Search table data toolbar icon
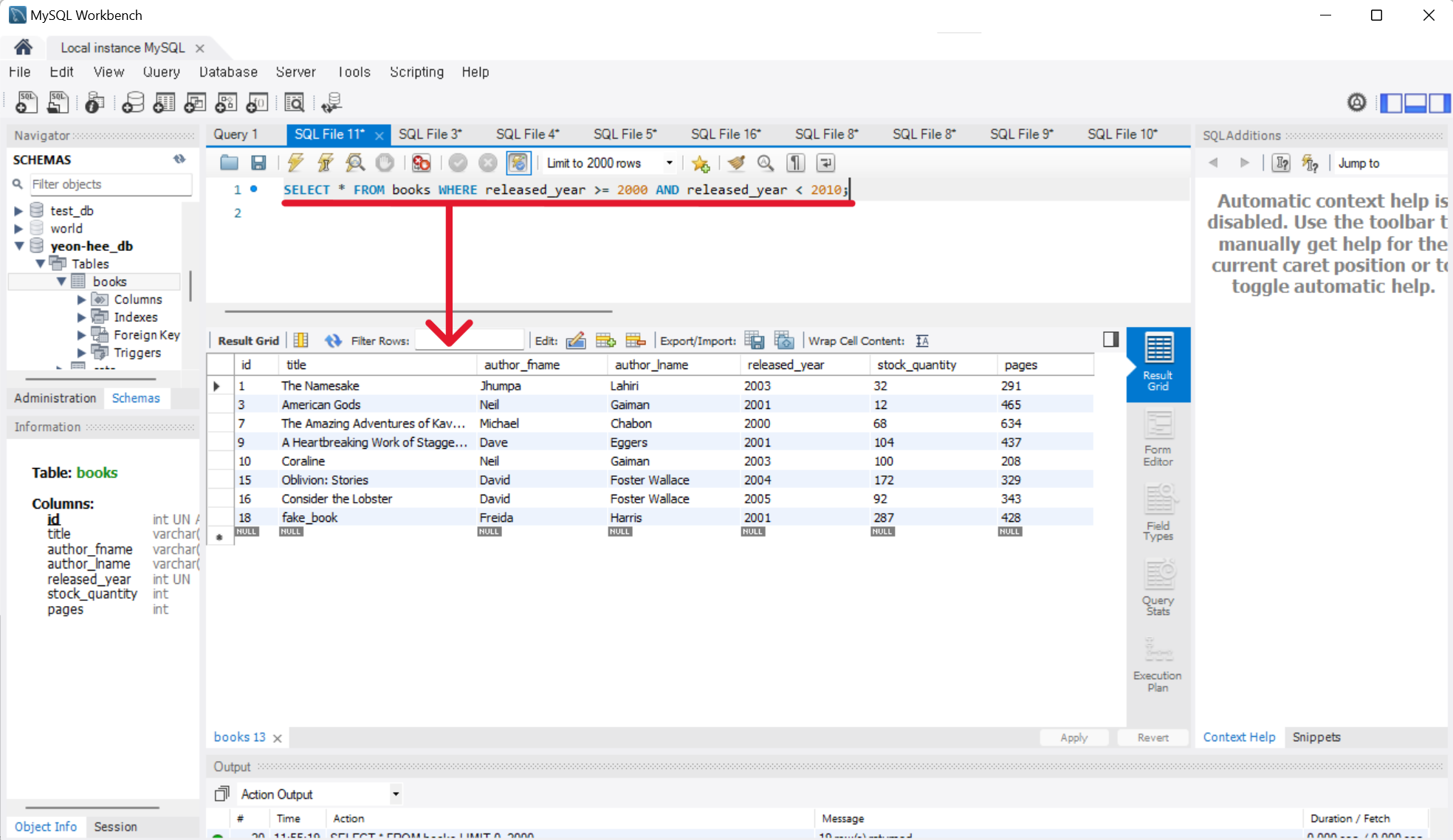The width and height of the screenshot is (1453, 840). tap(295, 103)
